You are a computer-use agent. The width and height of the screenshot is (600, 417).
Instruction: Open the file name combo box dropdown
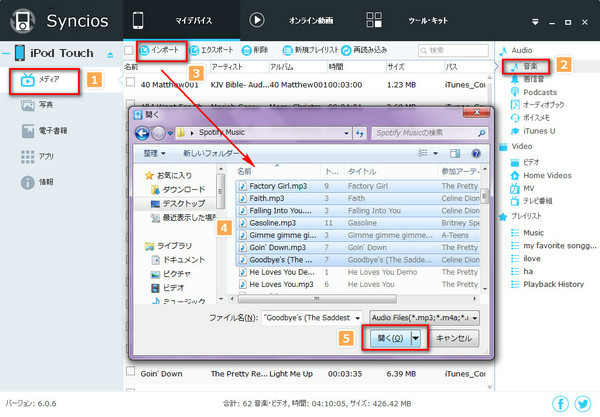coord(357,318)
